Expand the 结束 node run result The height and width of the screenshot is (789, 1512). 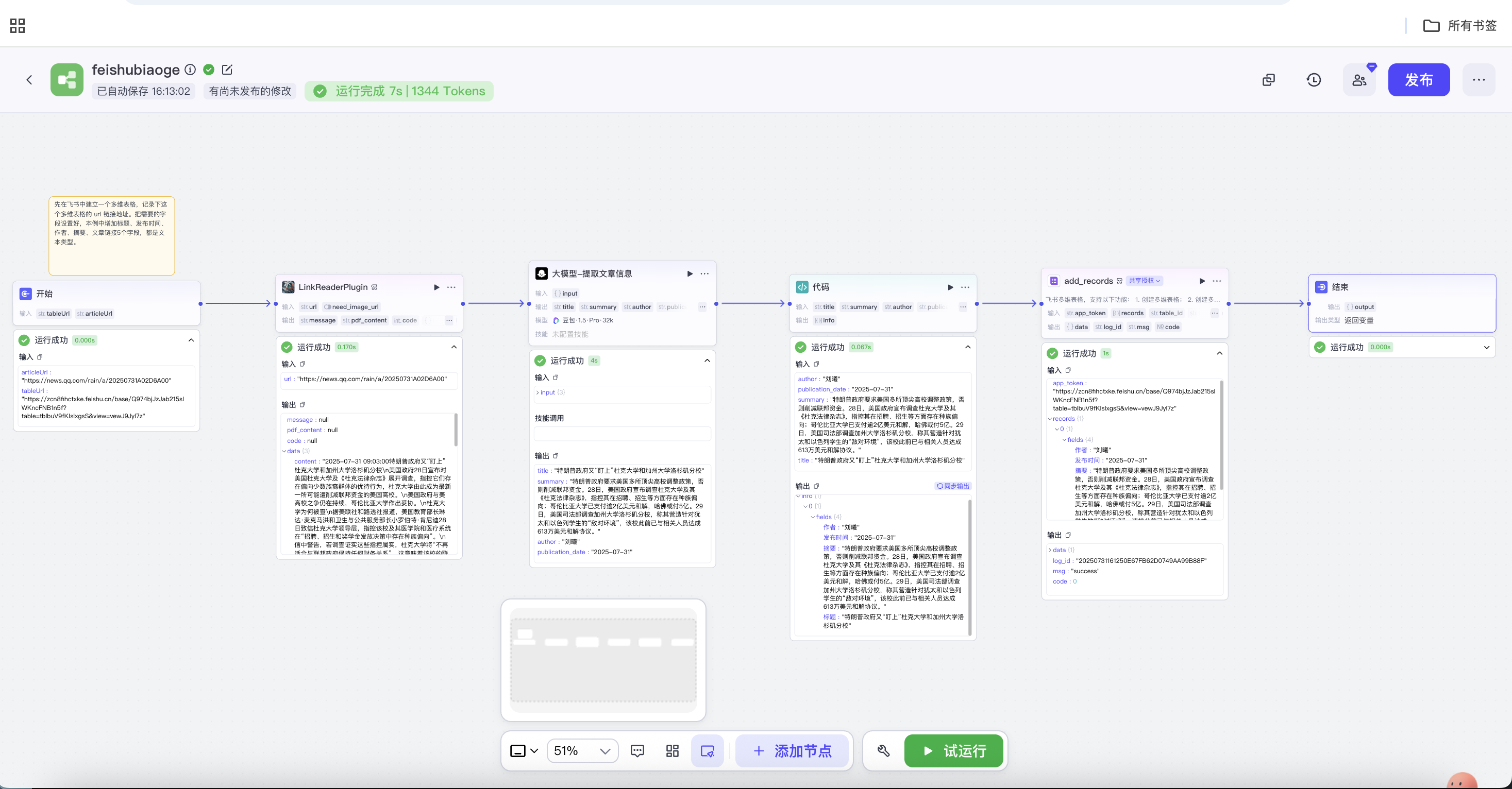1486,347
